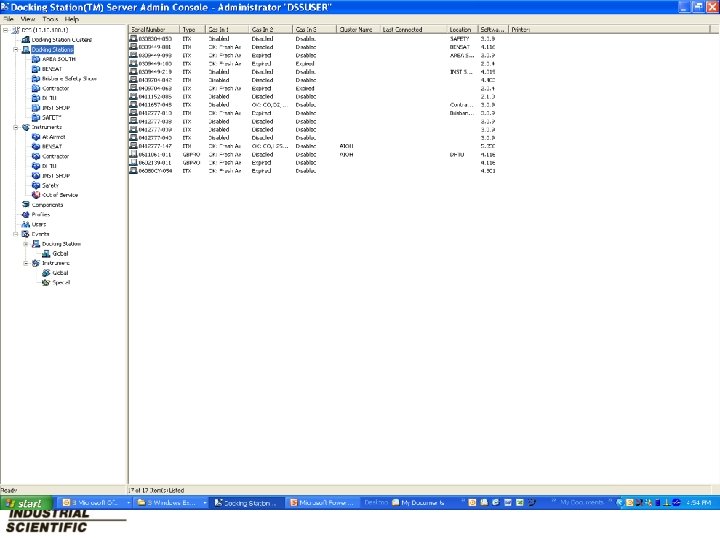Select BENSAT under Instruments

(51, 146)
